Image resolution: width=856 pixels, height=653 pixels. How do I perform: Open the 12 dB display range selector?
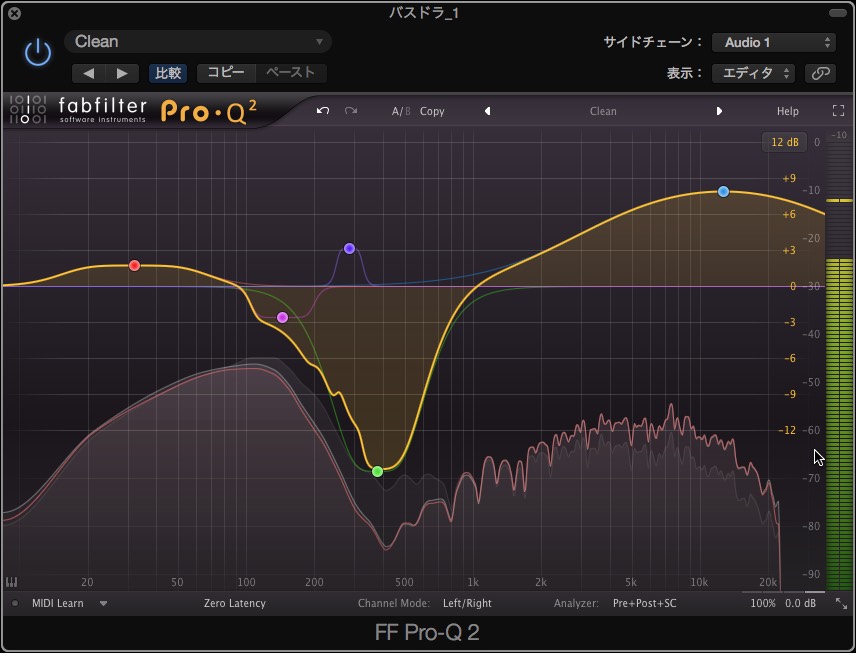click(x=784, y=142)
